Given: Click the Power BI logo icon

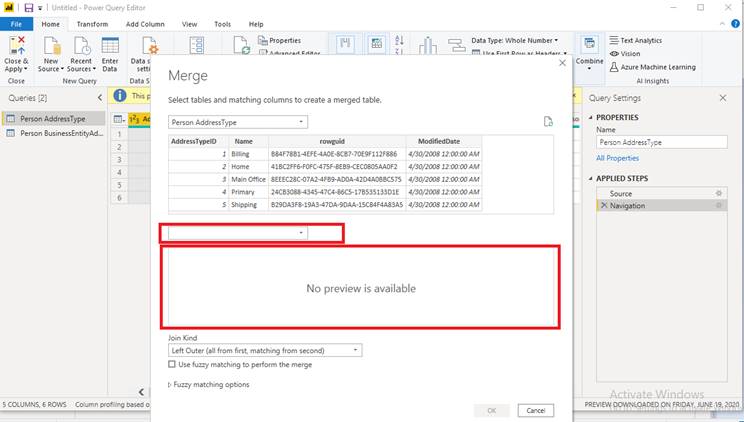Looking at the screenshot, I should (x=9, y=7).
